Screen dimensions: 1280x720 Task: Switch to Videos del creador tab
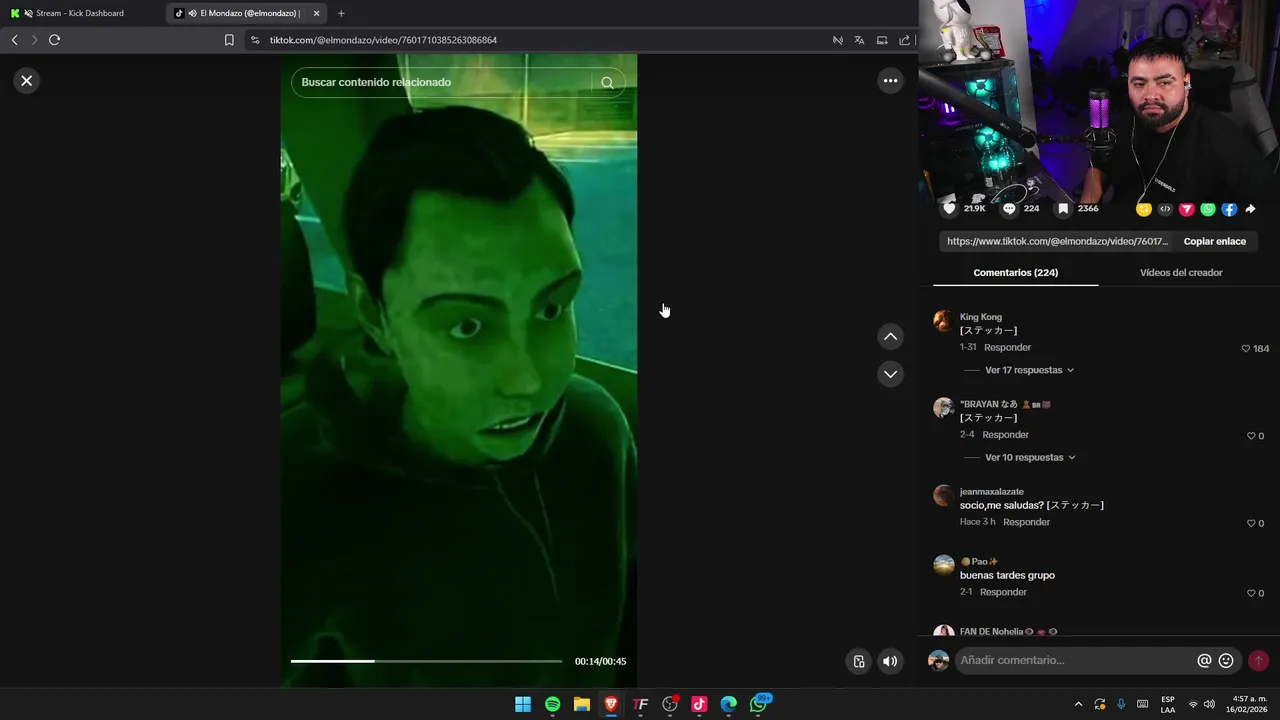point(1181,272)
